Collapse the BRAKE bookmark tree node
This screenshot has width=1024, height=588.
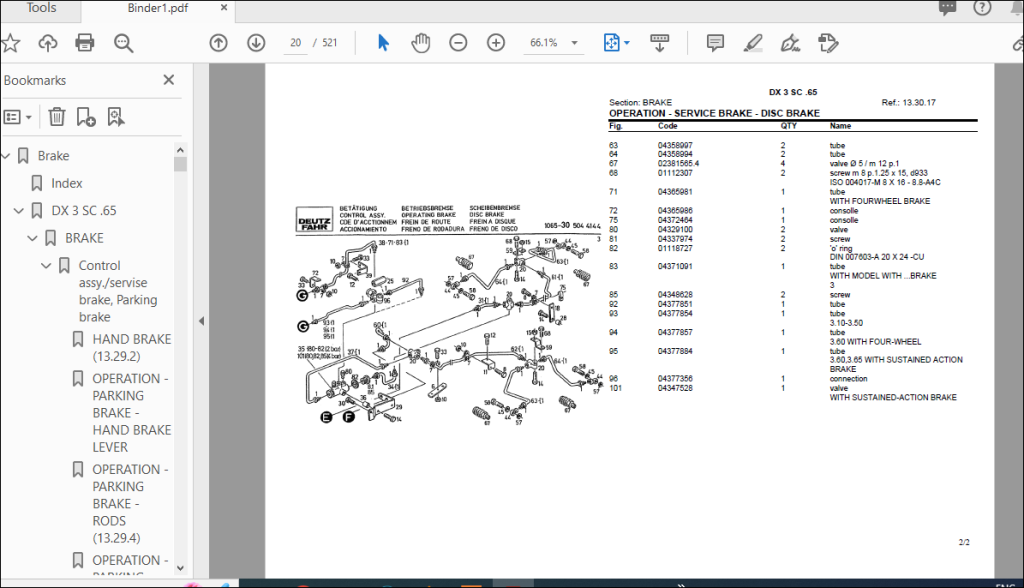tap(32, 238)
